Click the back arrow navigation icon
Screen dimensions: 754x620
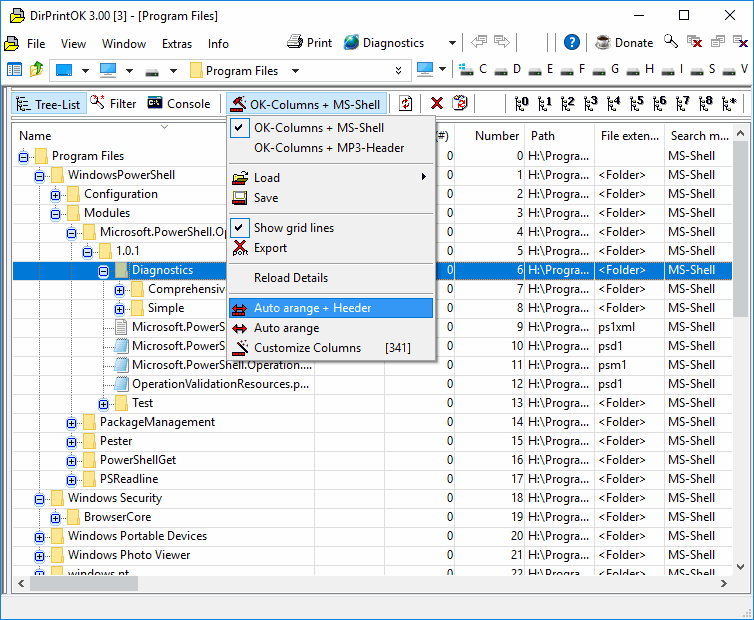[478, 42]
